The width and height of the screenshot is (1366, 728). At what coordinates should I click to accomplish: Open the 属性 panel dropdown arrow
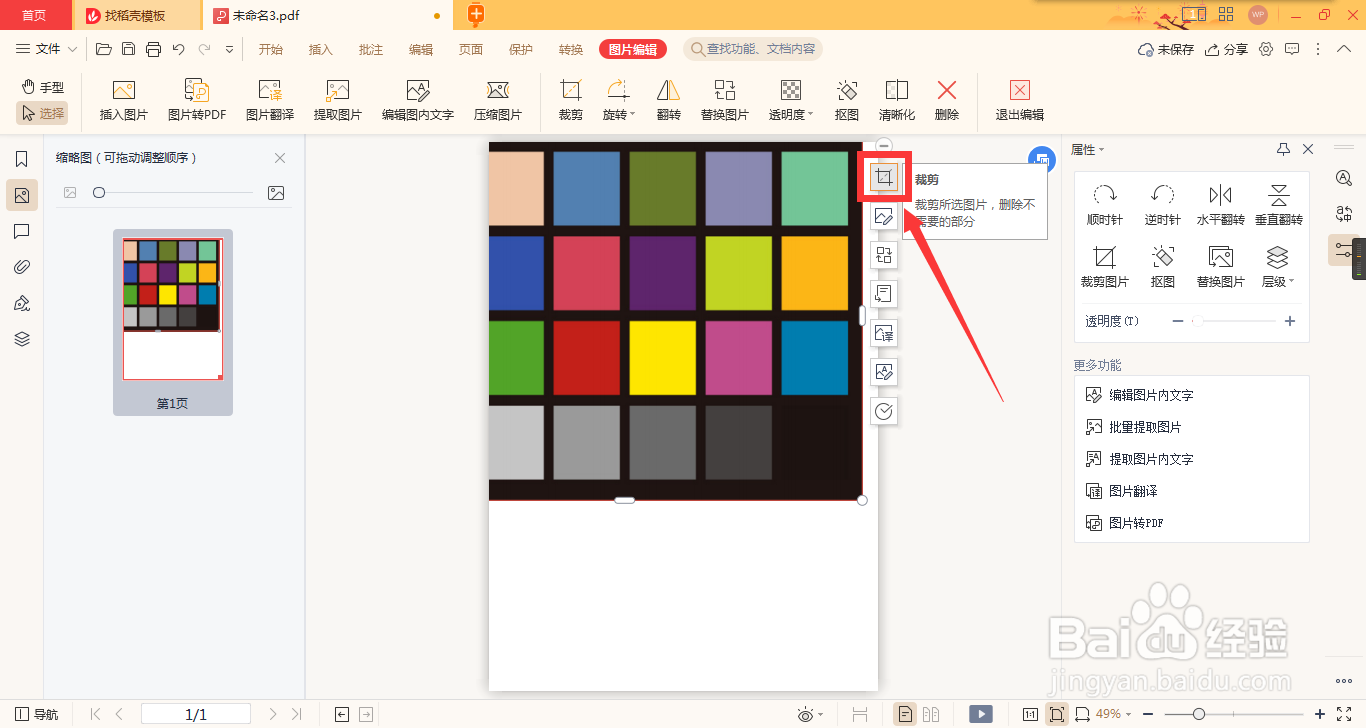(1101, 150)
